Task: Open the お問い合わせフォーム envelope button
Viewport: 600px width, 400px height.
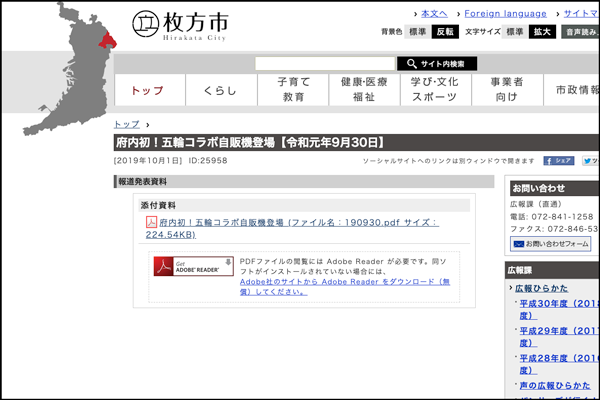Action: [x=550, y=243]
